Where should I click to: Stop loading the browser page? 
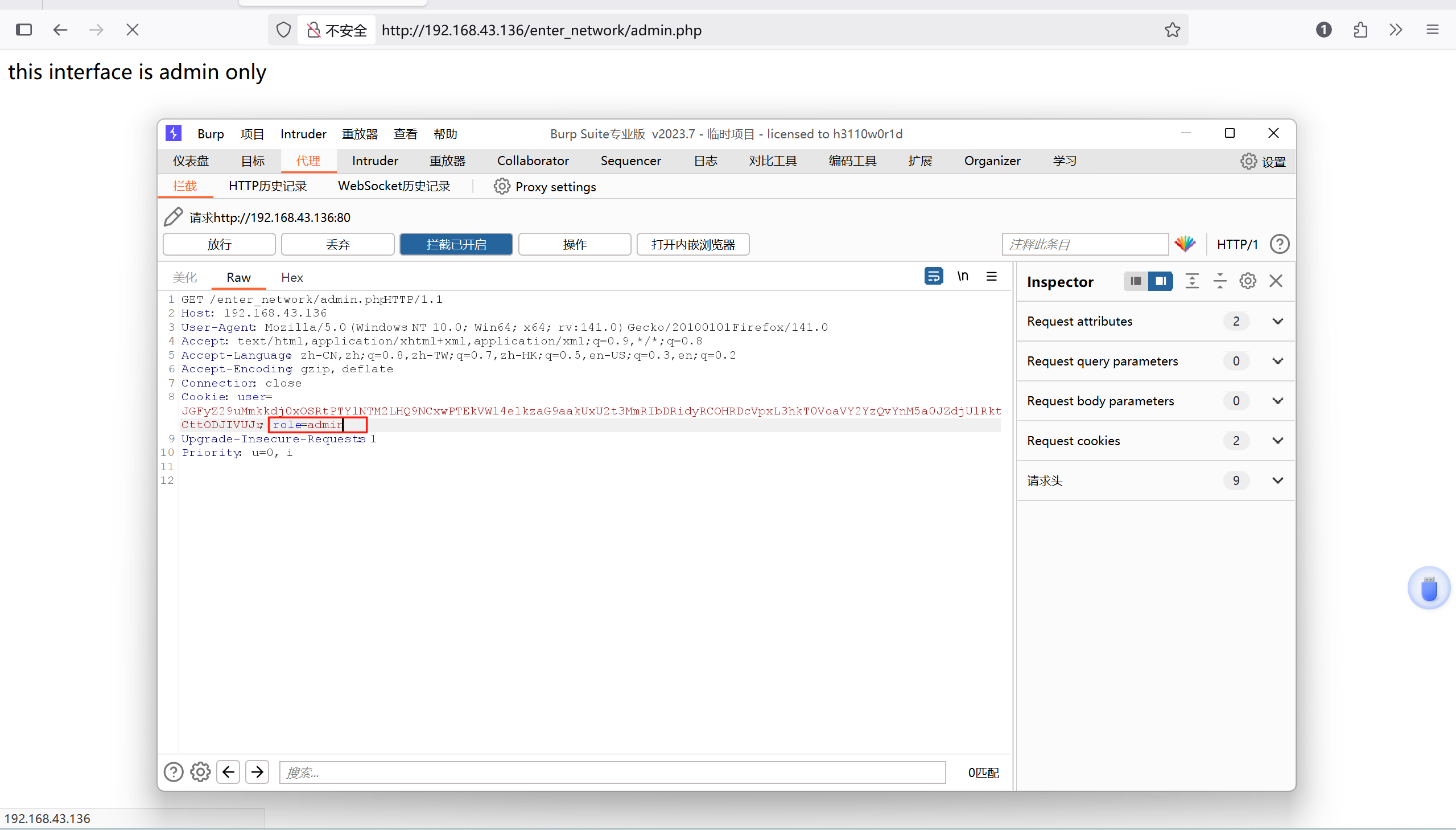(x=132, y=30)
